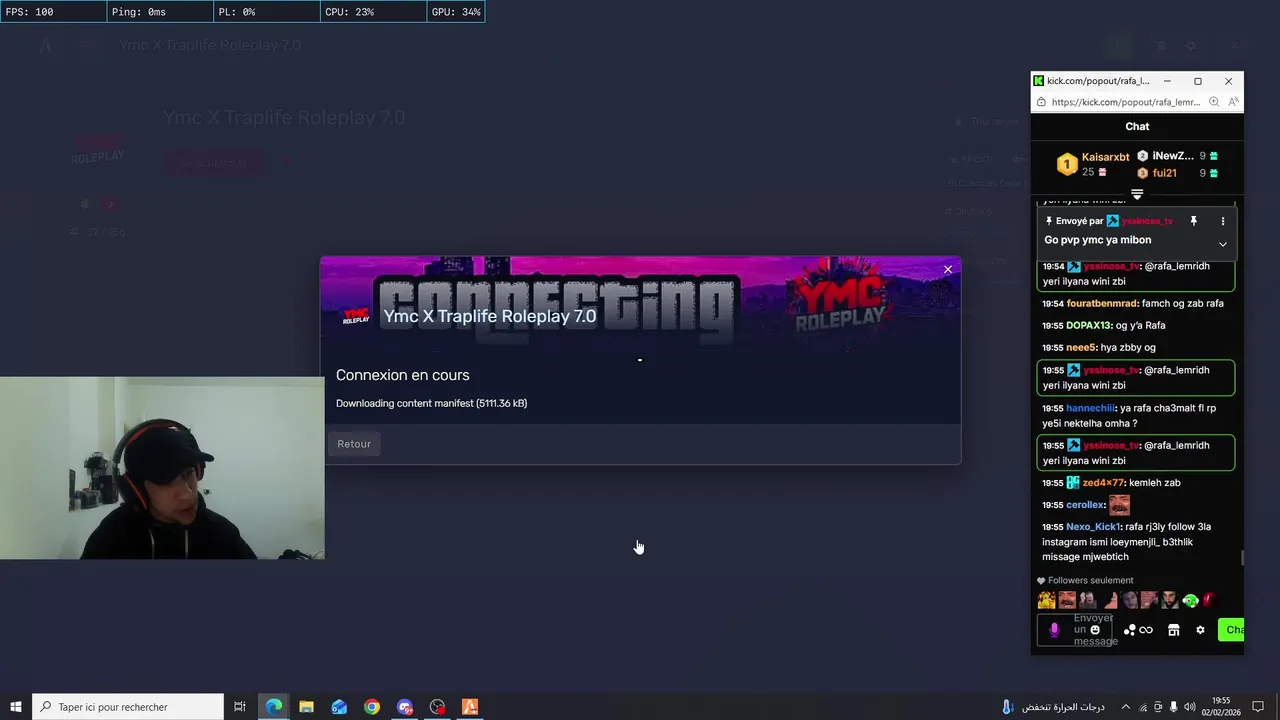This screenshot has height=720, width=1280.
Task: Click the Kick favicon in chat popout title
Action: pyautogui.click(x=1039, y=81)
